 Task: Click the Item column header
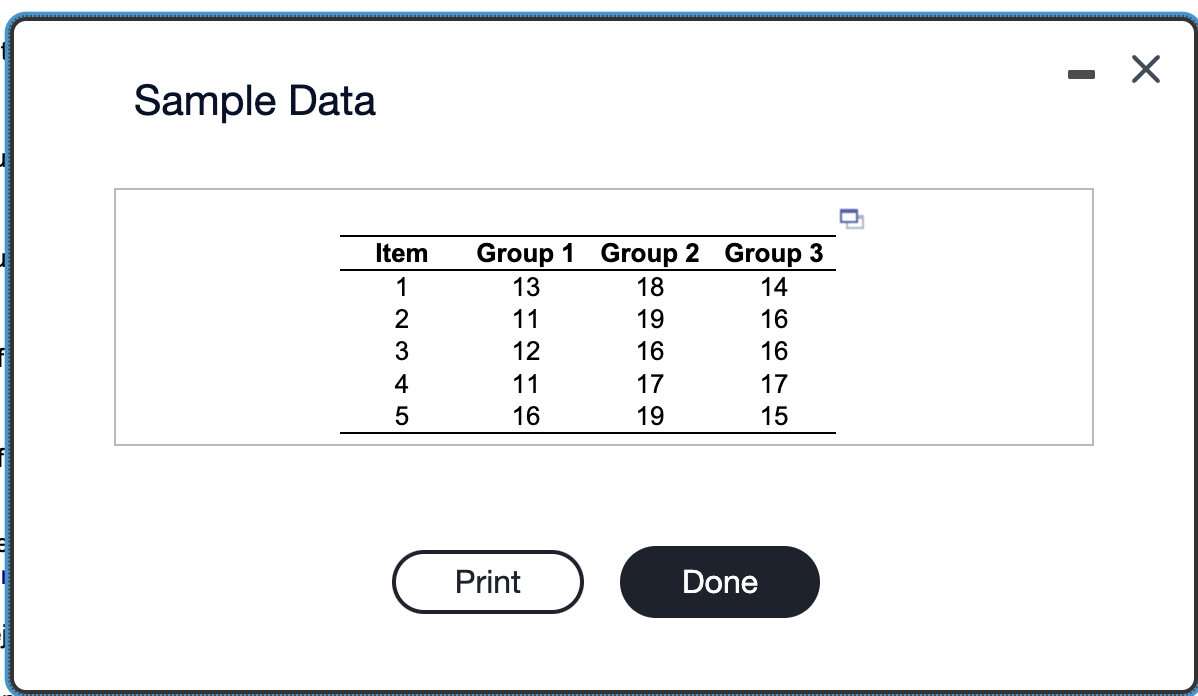(400, 253)
